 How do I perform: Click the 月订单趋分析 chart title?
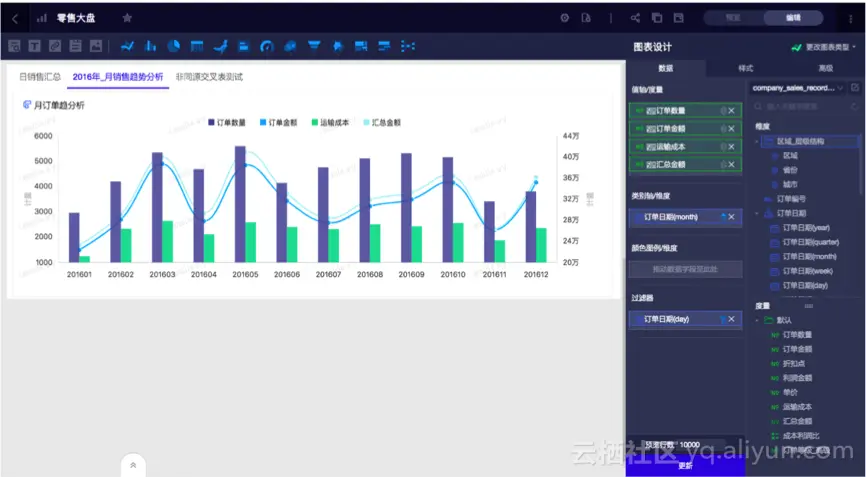point(59,105)
